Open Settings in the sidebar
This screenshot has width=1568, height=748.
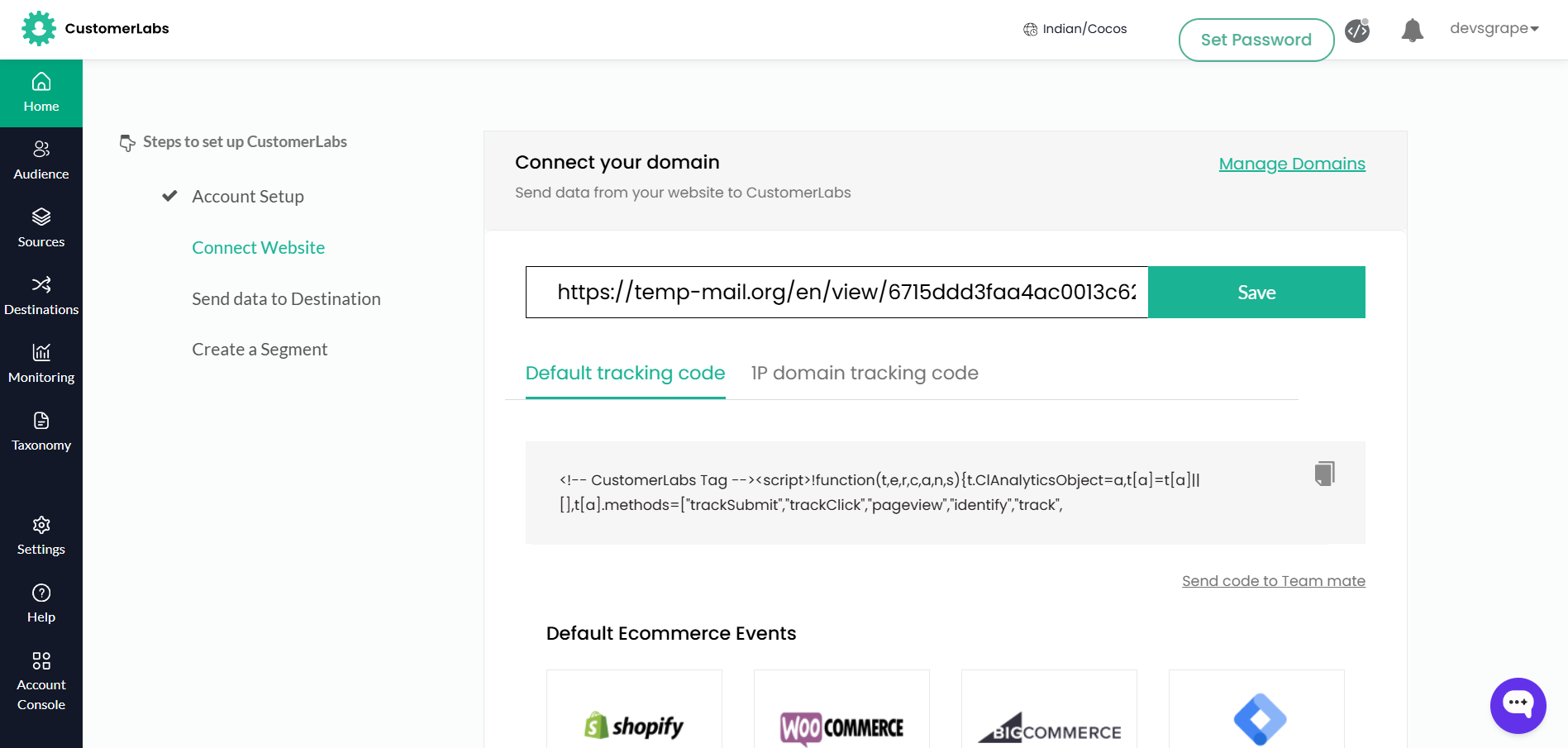pyautogui.click(x=41, y=536)
